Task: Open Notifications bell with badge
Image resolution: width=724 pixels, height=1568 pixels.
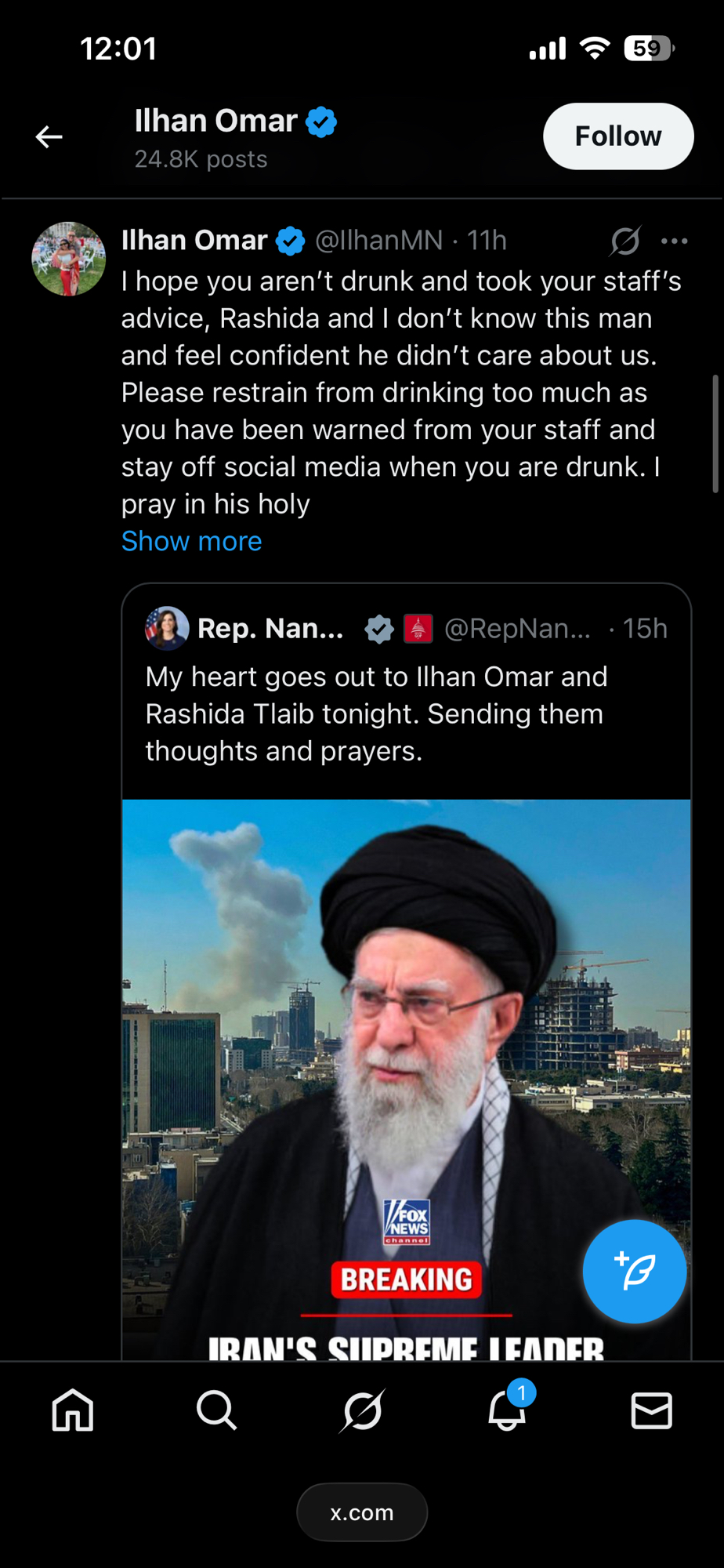Action: coord(507,1410)
